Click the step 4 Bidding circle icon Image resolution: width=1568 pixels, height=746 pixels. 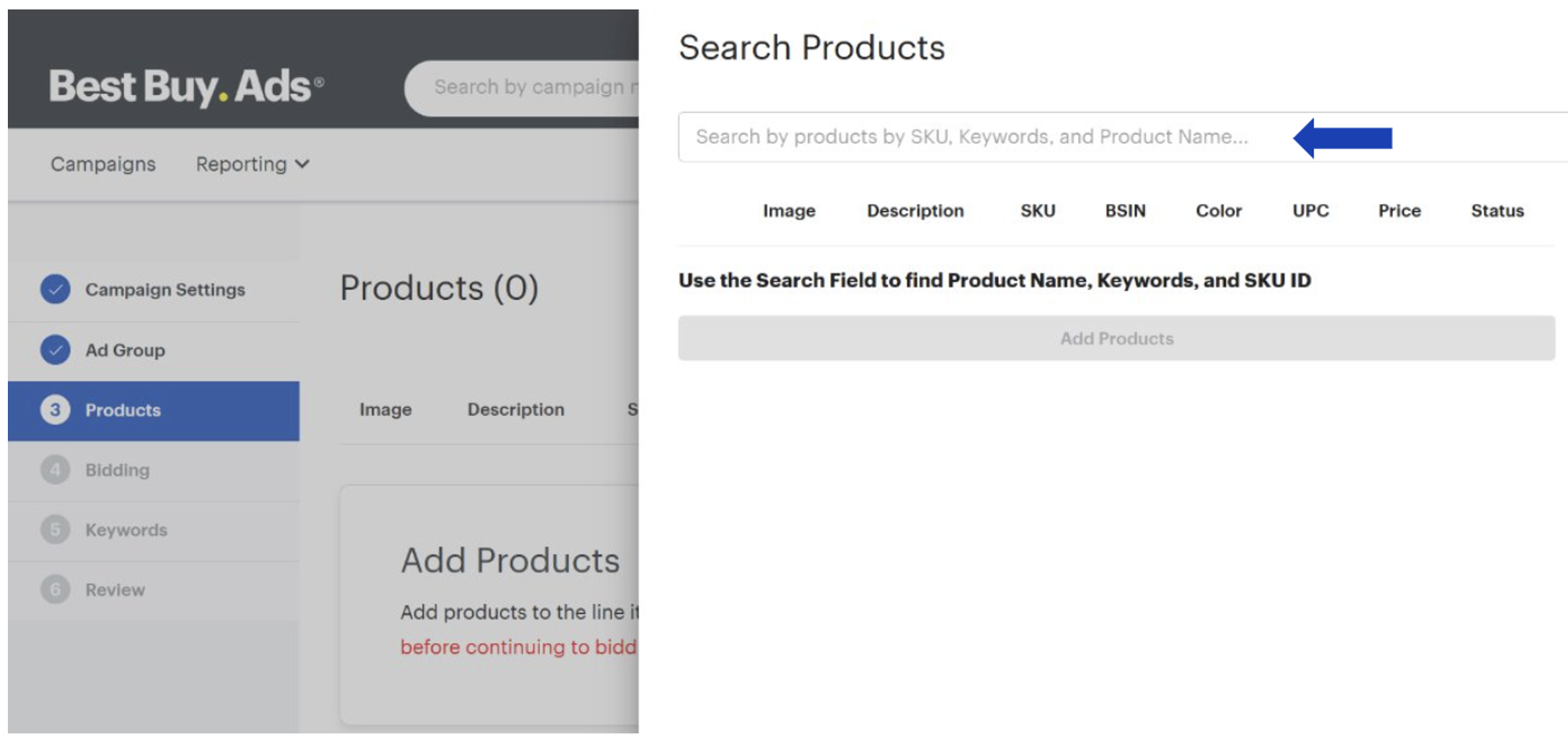pyautogui.click(x=55, y=470)
